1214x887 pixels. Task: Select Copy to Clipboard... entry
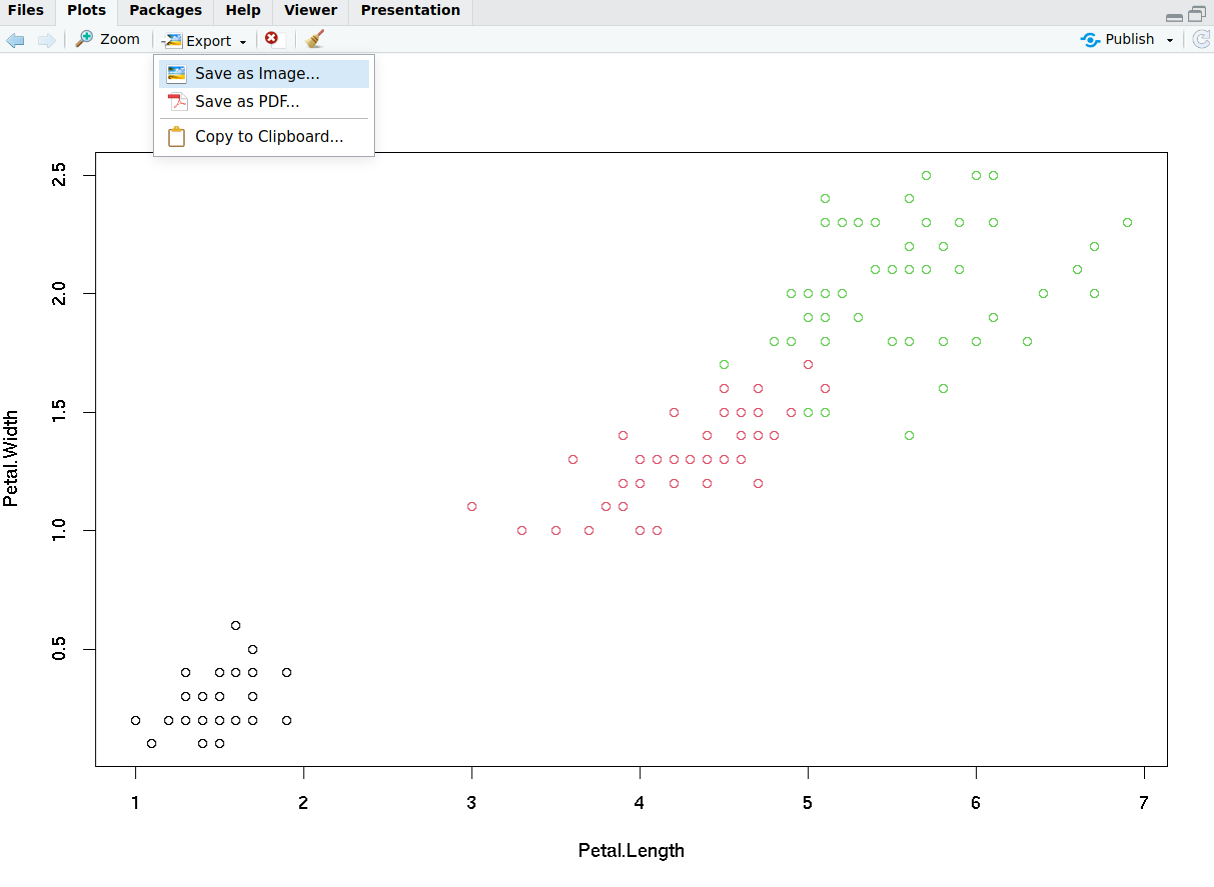269,137
